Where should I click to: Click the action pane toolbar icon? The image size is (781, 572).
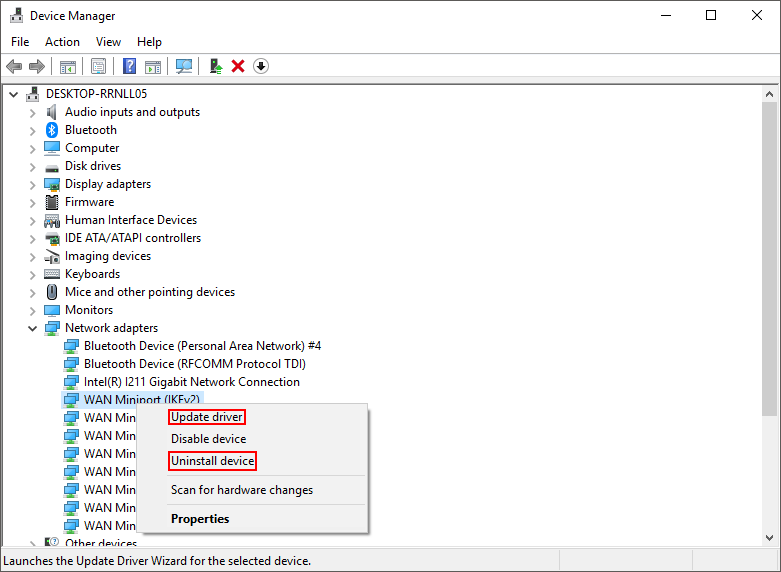[x=153, y=66]
